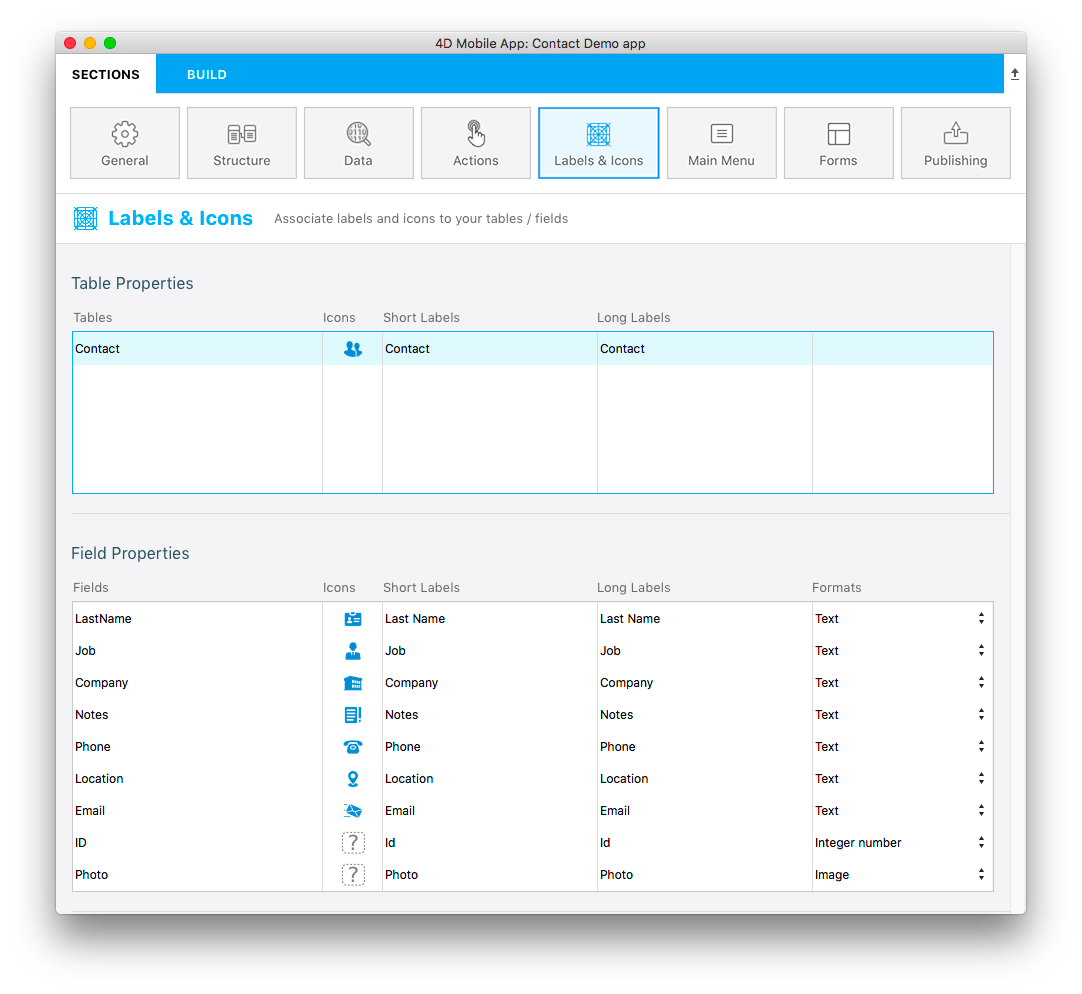1082x994 pixels.
Task: Click the LastName field icon
Action: point(353,618)
